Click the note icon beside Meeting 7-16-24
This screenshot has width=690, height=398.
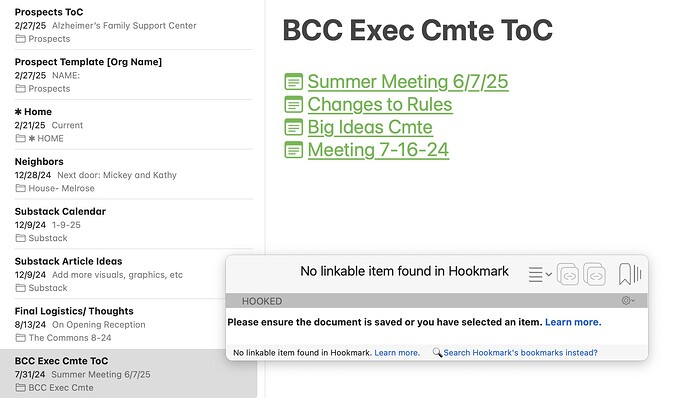[294, 150]
